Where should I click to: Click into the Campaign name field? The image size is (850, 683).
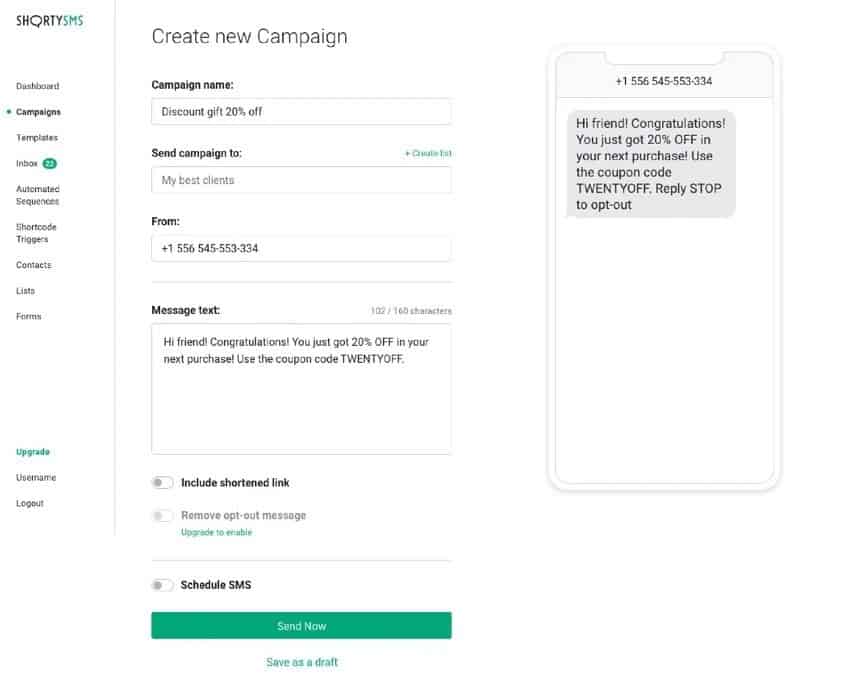click(x=301, y=112)
